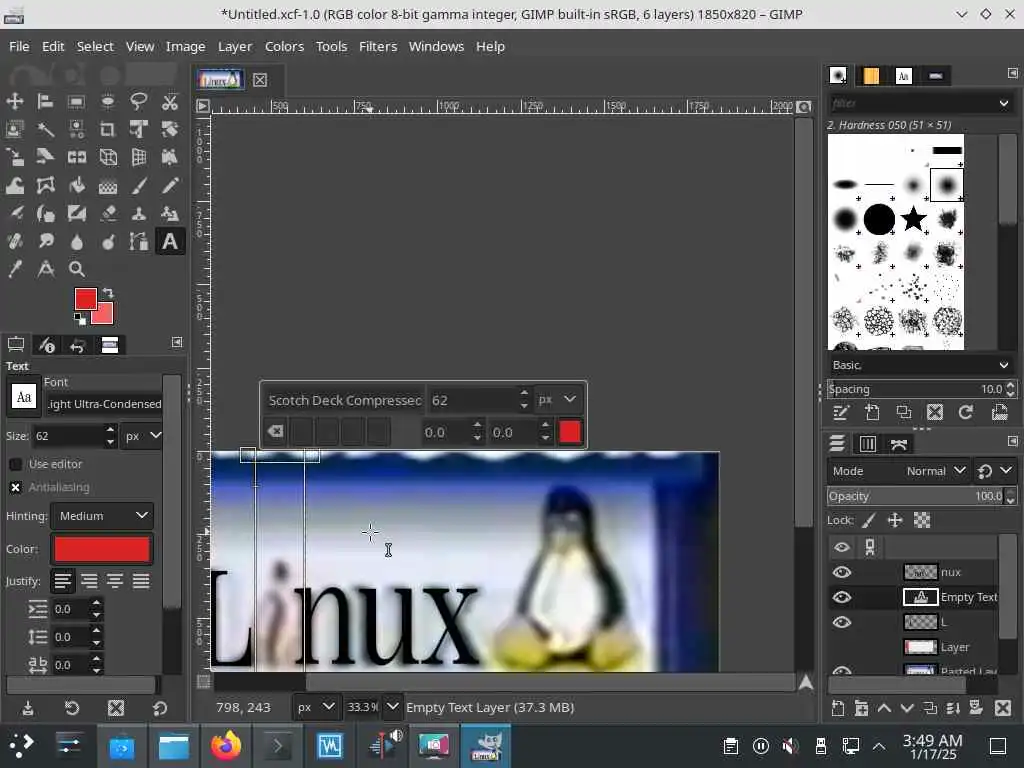
Task: Select the Ellipse Select tool
Action: click(x=108, y=101)
